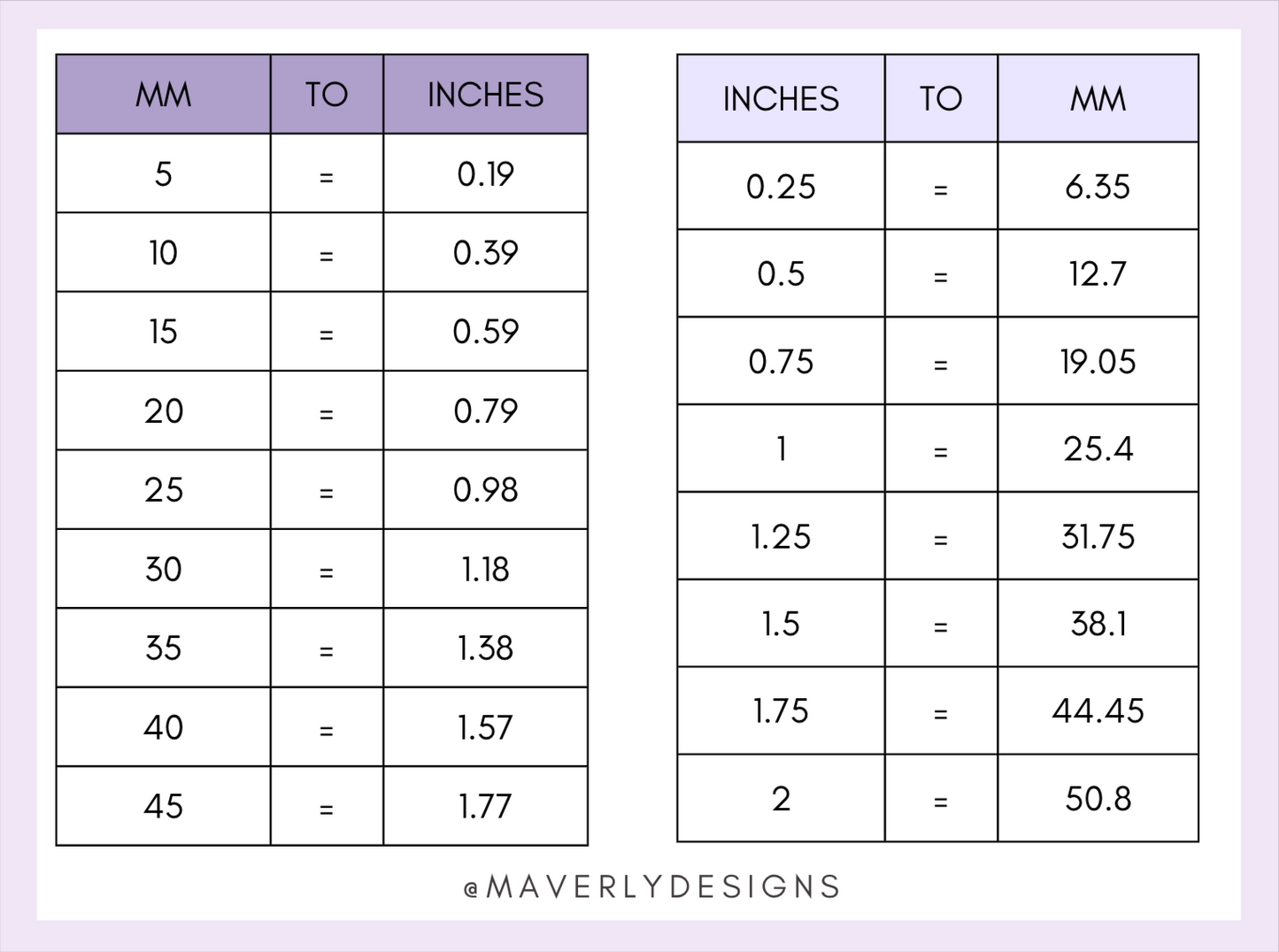Select the @MAVERLYDESIGNS text at the bottom
The height and width of the screenshot is (952, 1279).
click(651, 887)
